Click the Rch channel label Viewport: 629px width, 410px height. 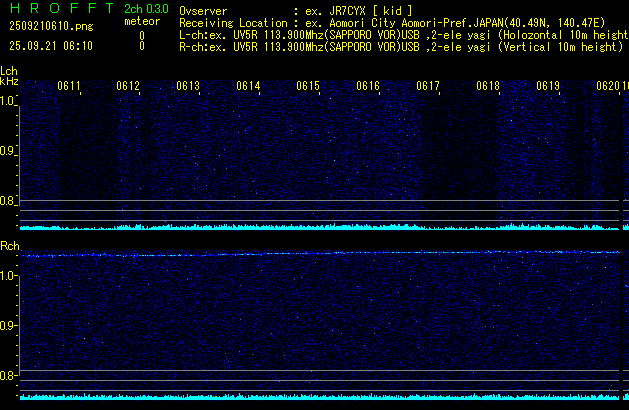(x=9, y=246)
